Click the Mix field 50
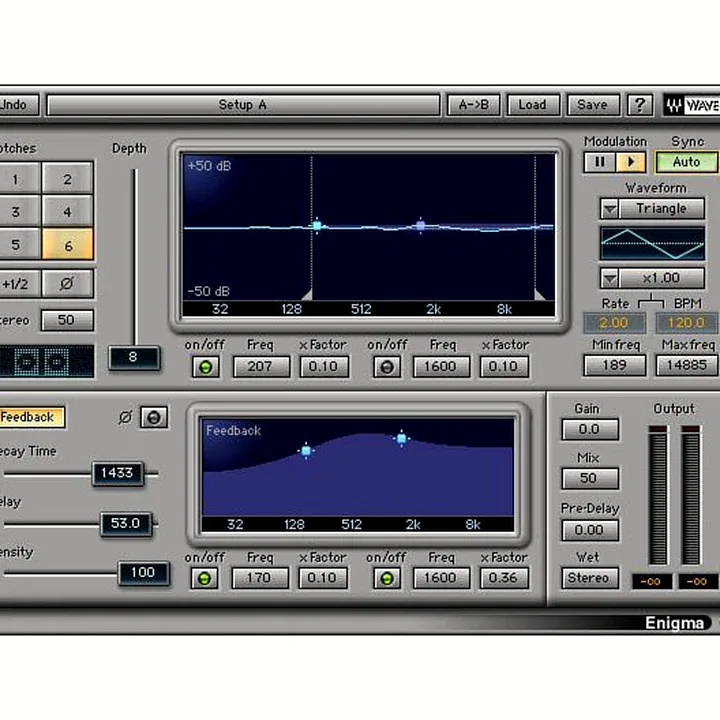Screen dimensions: 720x720 pyautogui.click(x=590, y=478)
